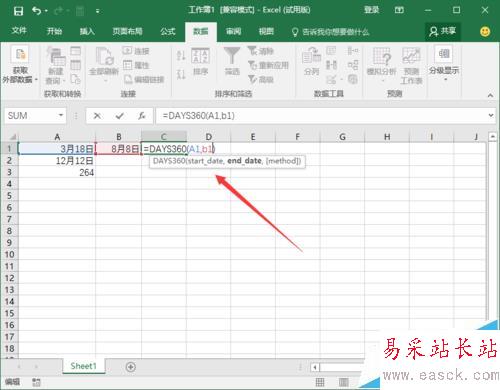Click the Remove Duplicates icon
The height and width of the screenshot is (390, 500).
tap(331, 65)
